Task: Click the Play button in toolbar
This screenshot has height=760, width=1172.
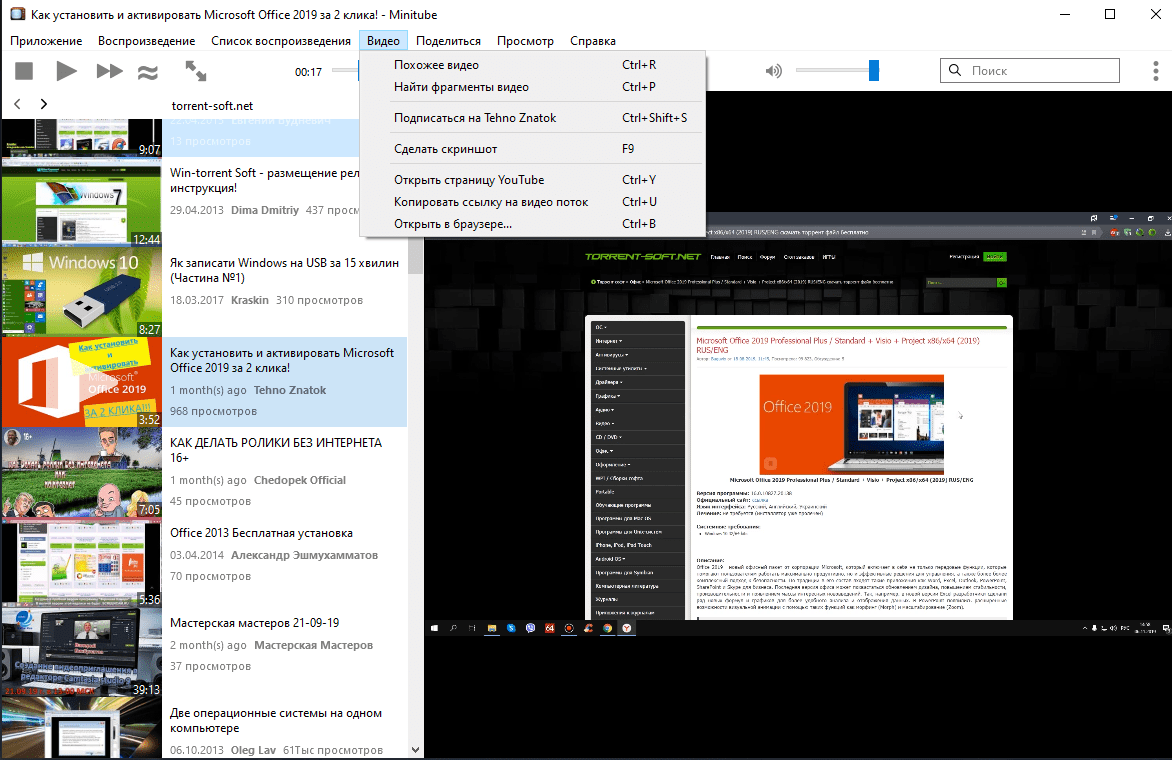Action: [67, 71]
